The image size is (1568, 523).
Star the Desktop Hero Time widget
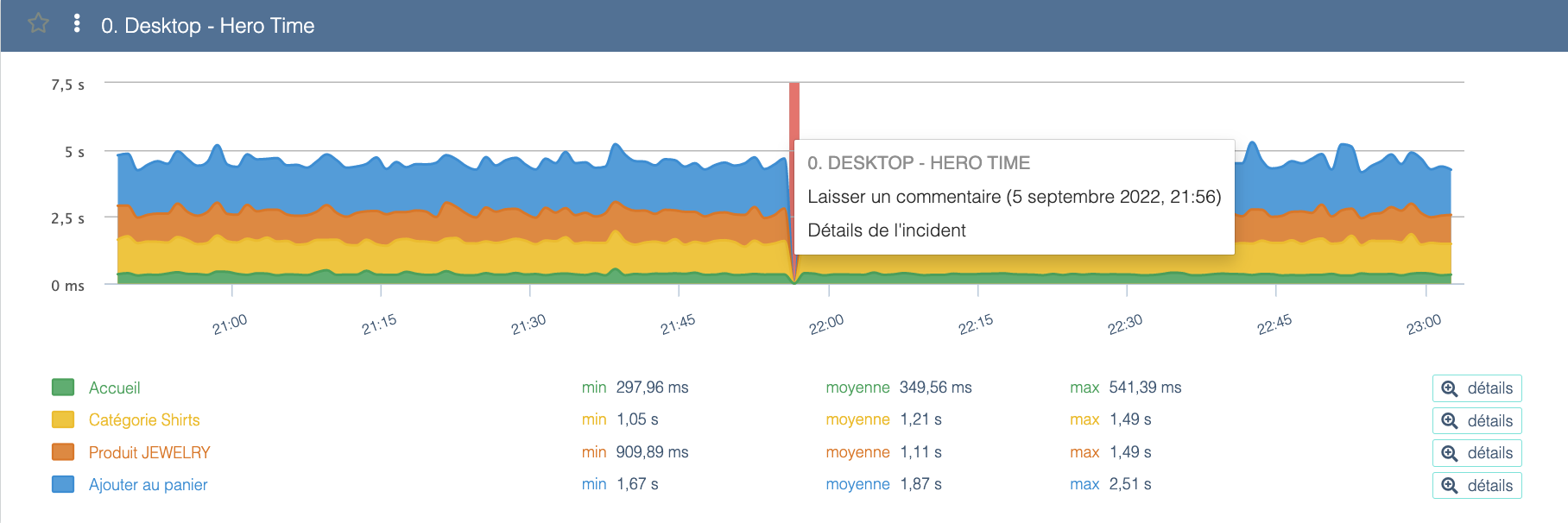coord(38,23)
